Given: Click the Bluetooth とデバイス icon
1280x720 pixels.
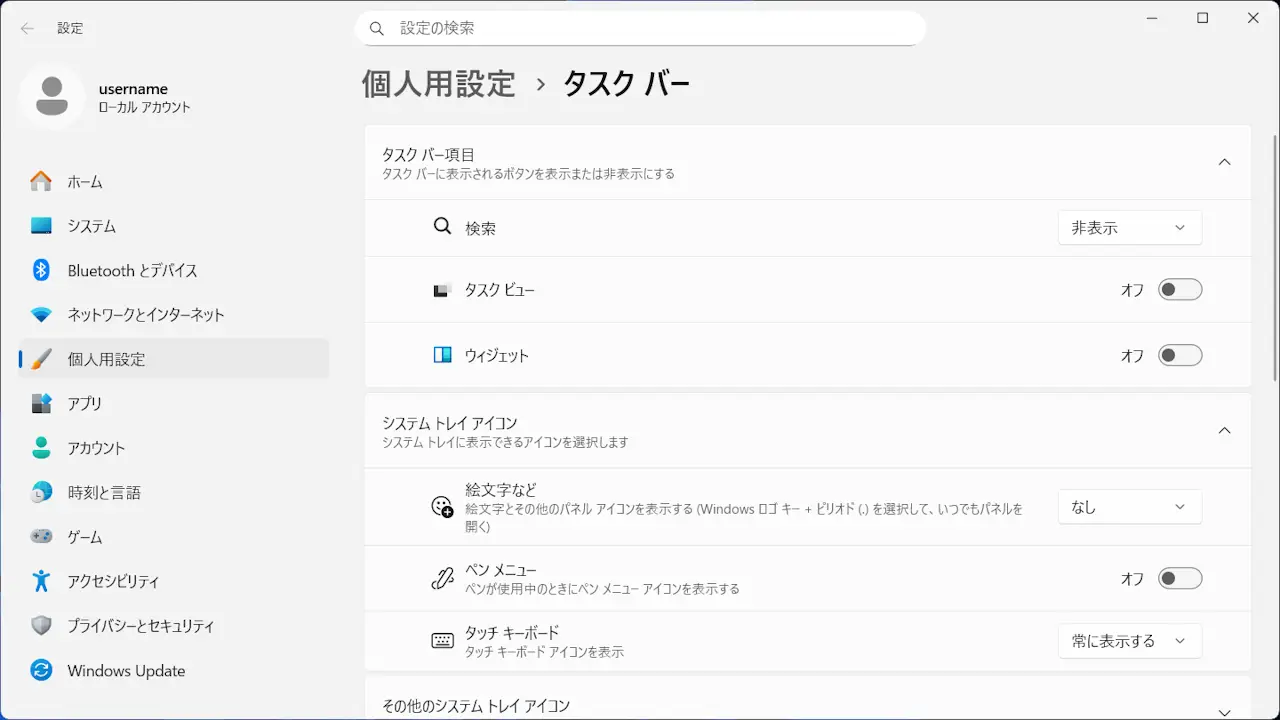Looking at the screenshot, I should pos(41,270).
